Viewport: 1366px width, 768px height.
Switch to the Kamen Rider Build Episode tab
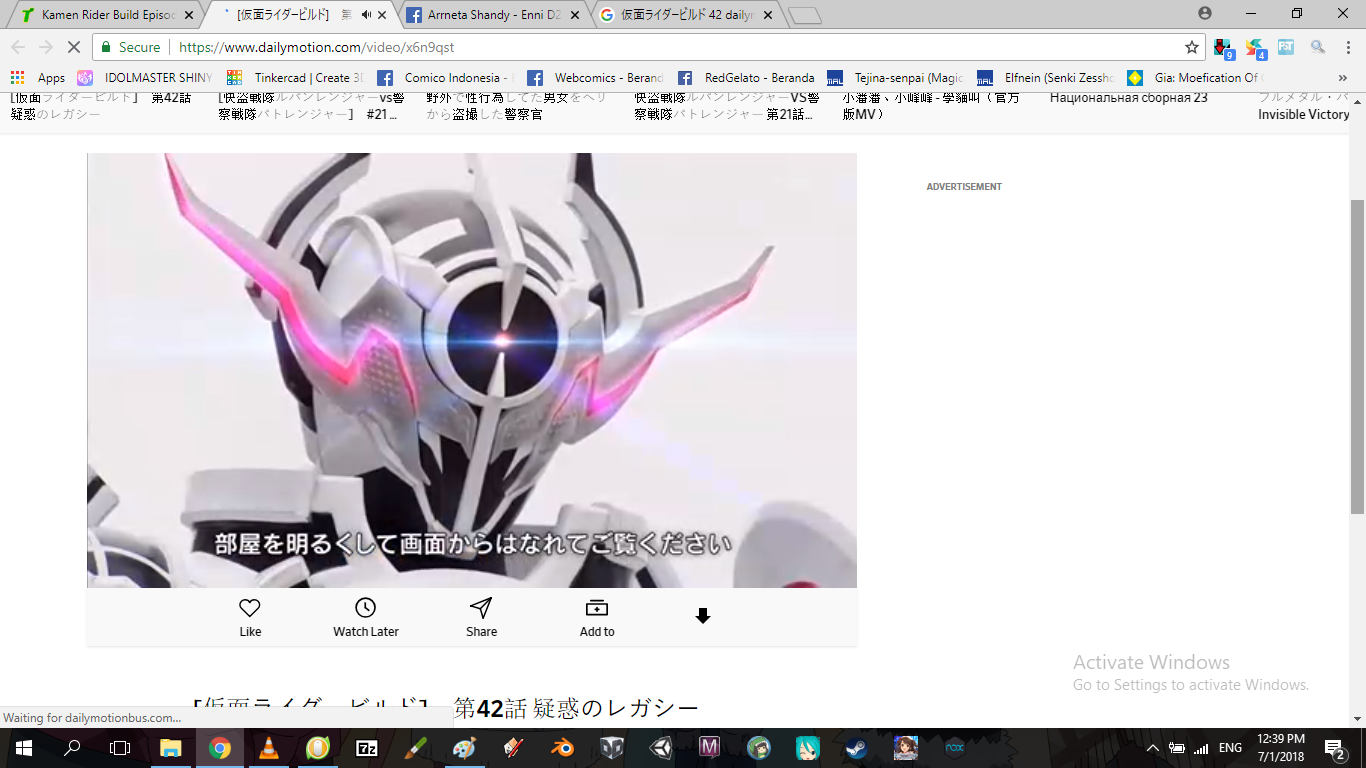(107, 15)
